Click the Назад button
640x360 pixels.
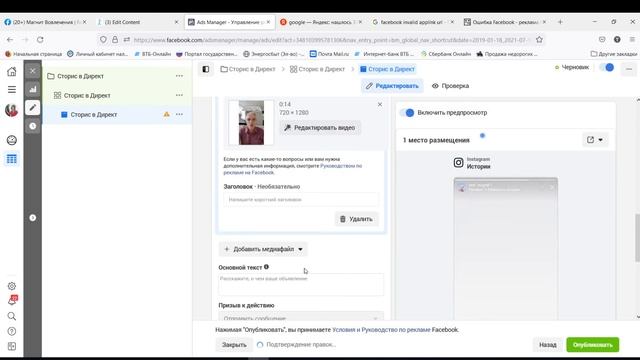point(547,344)
